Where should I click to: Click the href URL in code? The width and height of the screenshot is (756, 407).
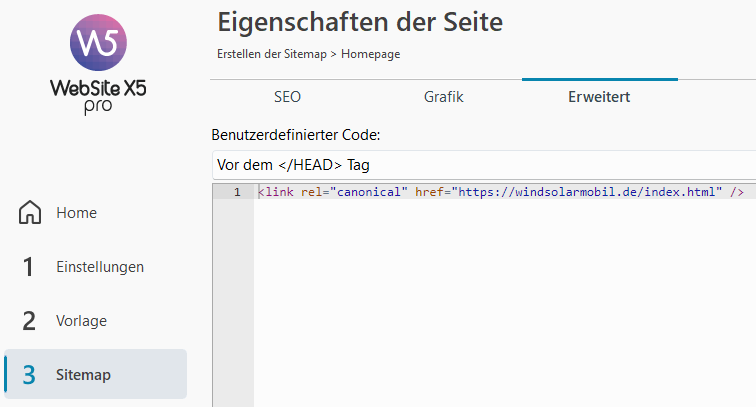tap(587, 192)
